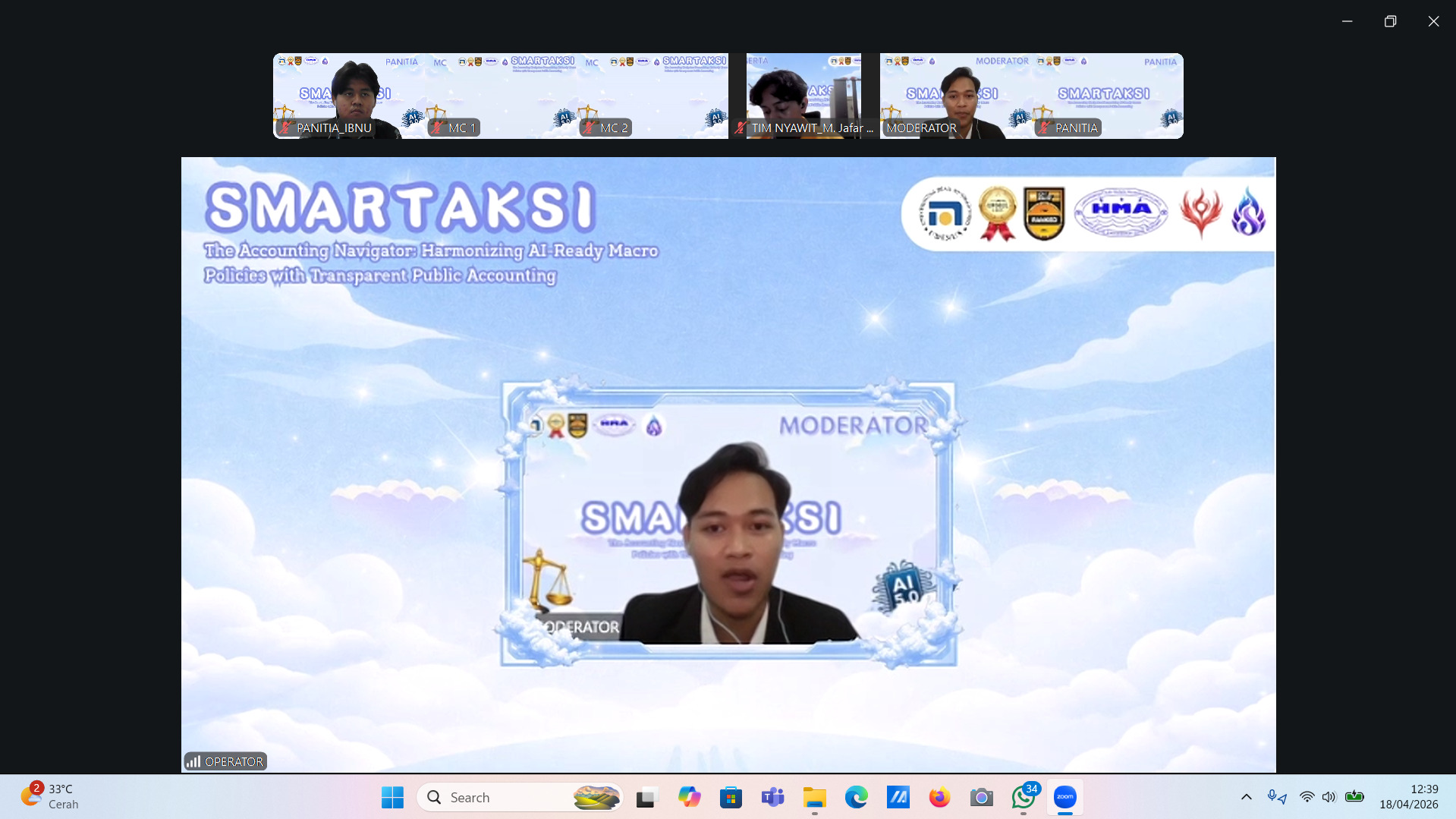Screen dimensions: 1456x819
Task: Open the clock and date panel
Action: pos(1408,797)
